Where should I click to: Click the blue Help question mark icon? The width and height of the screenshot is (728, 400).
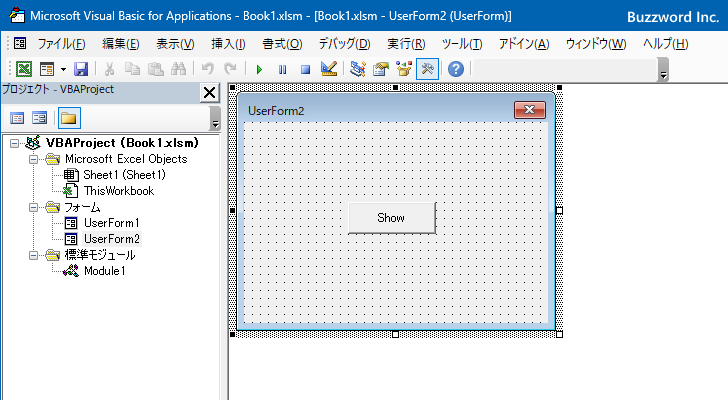click(456, 69)
